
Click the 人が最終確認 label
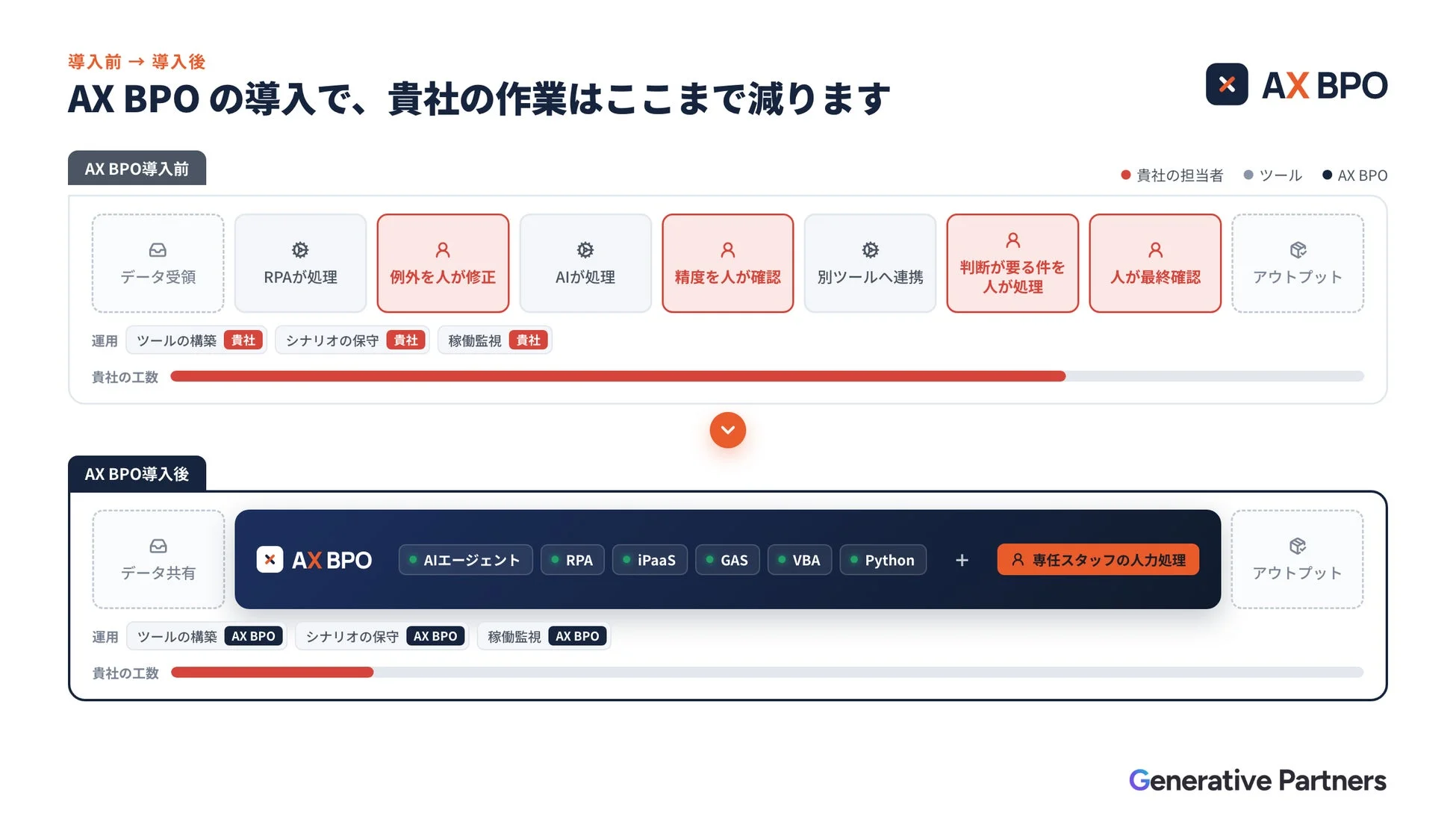click(x=1156, y=277)
